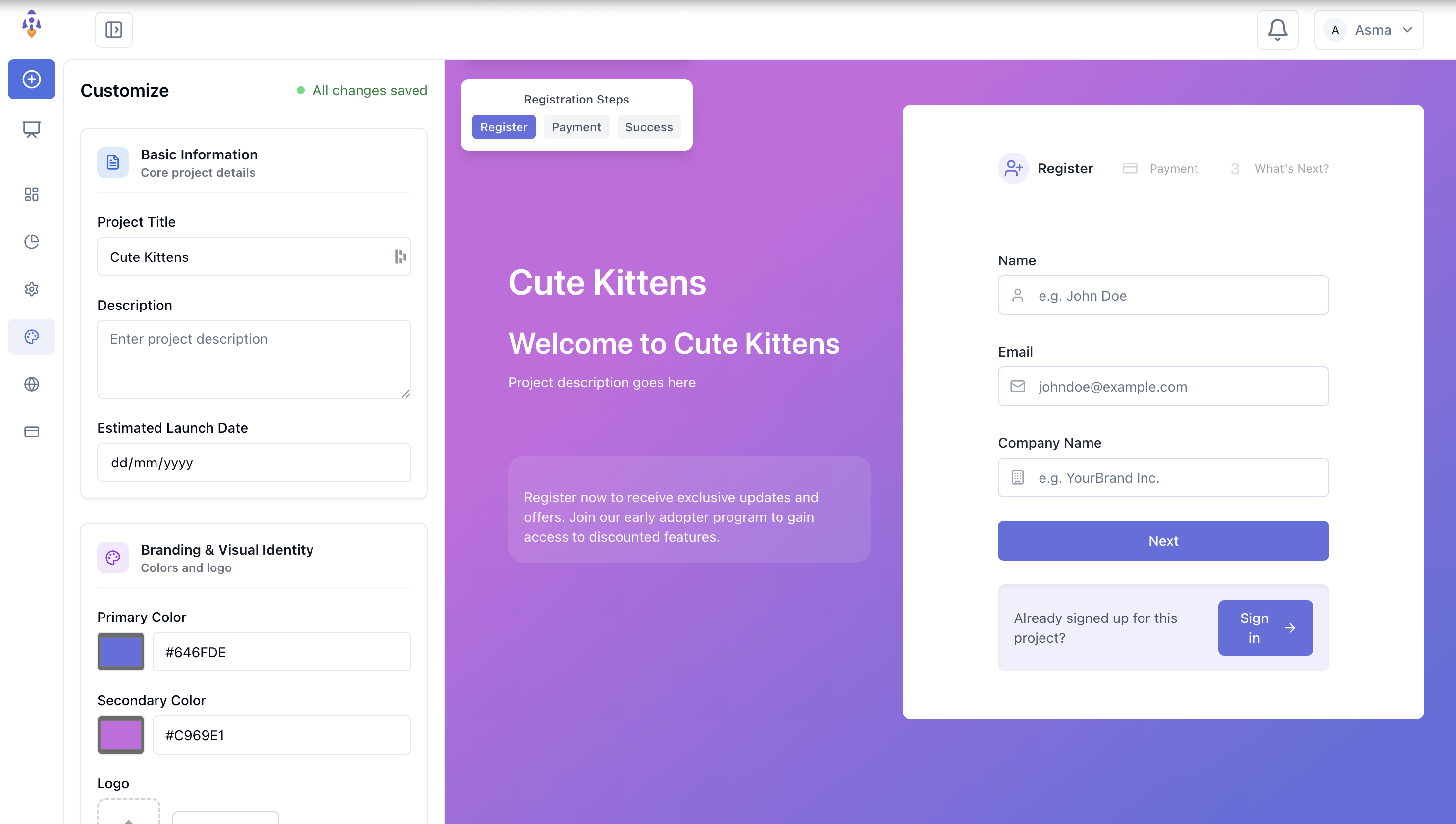The image size is (1456, 824).
Task: Click the Core project details subtitle
Action: [x=198, y=173]
